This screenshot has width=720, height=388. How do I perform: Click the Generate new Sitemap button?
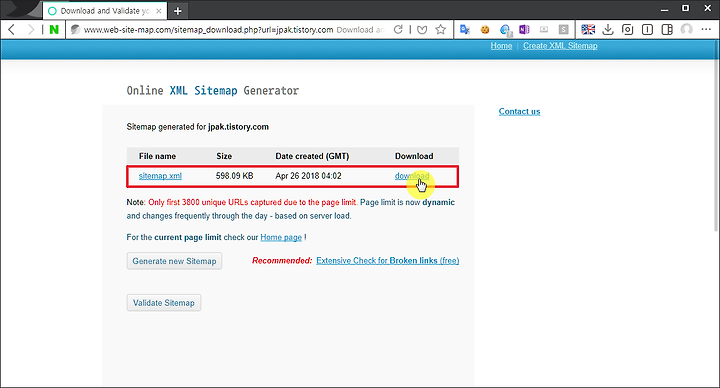(174, 261)
